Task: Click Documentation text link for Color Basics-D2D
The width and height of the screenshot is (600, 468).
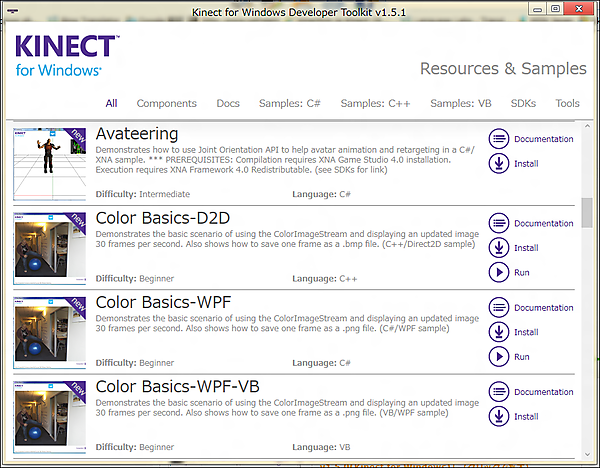Action: tap(544, 223)
